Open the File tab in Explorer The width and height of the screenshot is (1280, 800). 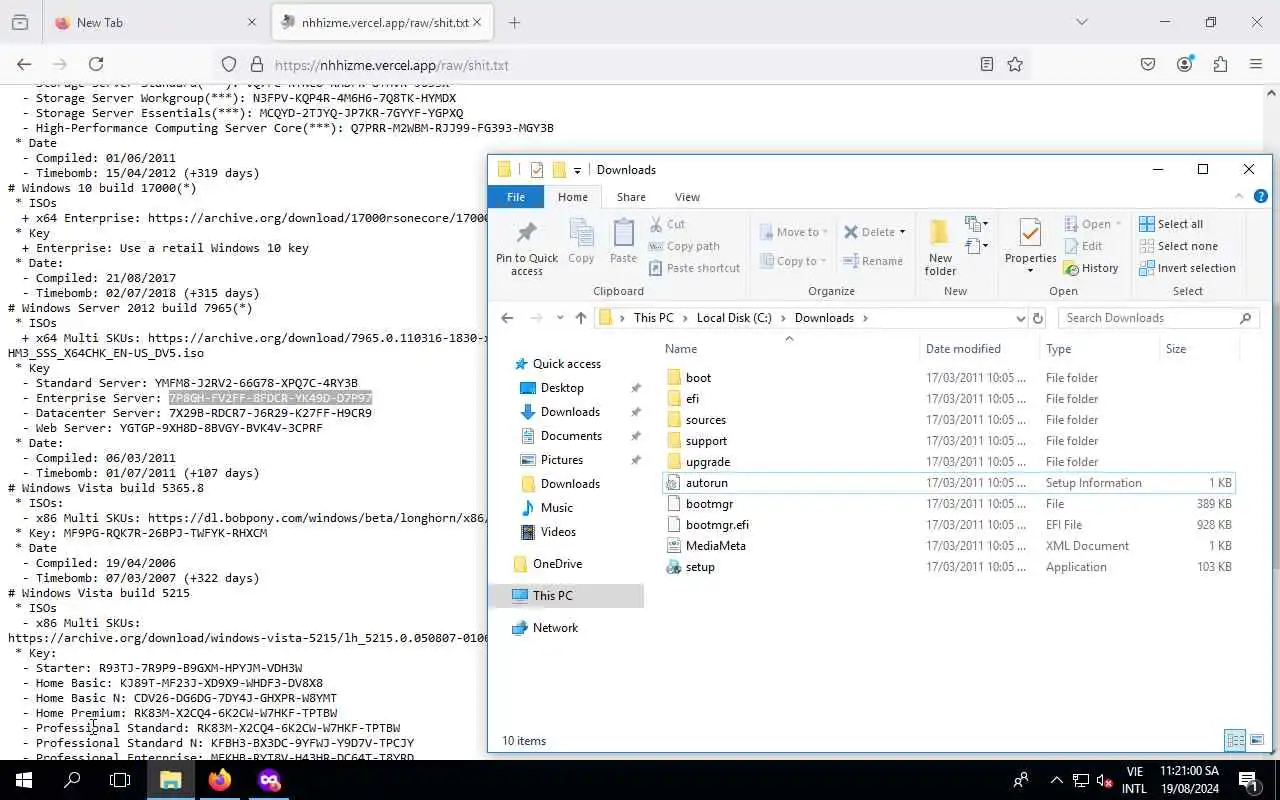516,197
